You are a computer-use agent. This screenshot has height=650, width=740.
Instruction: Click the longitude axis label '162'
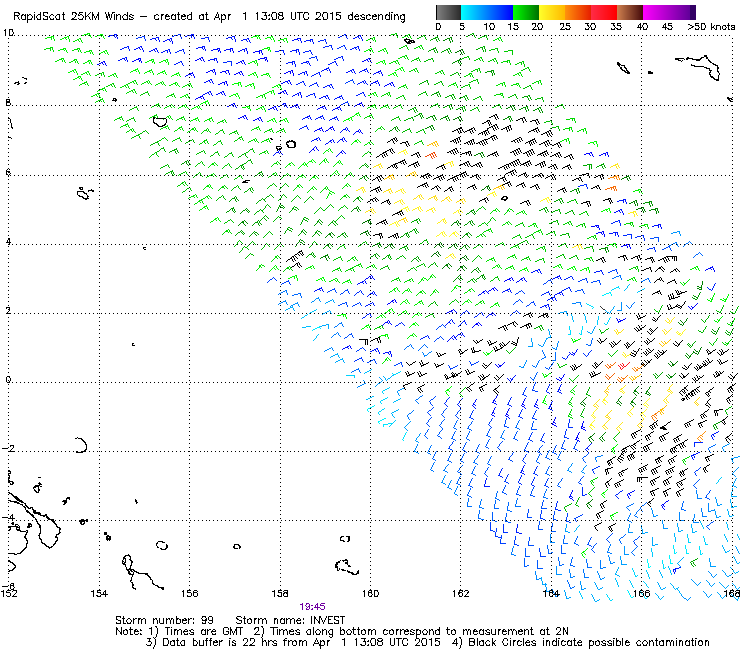click(461, 593)
